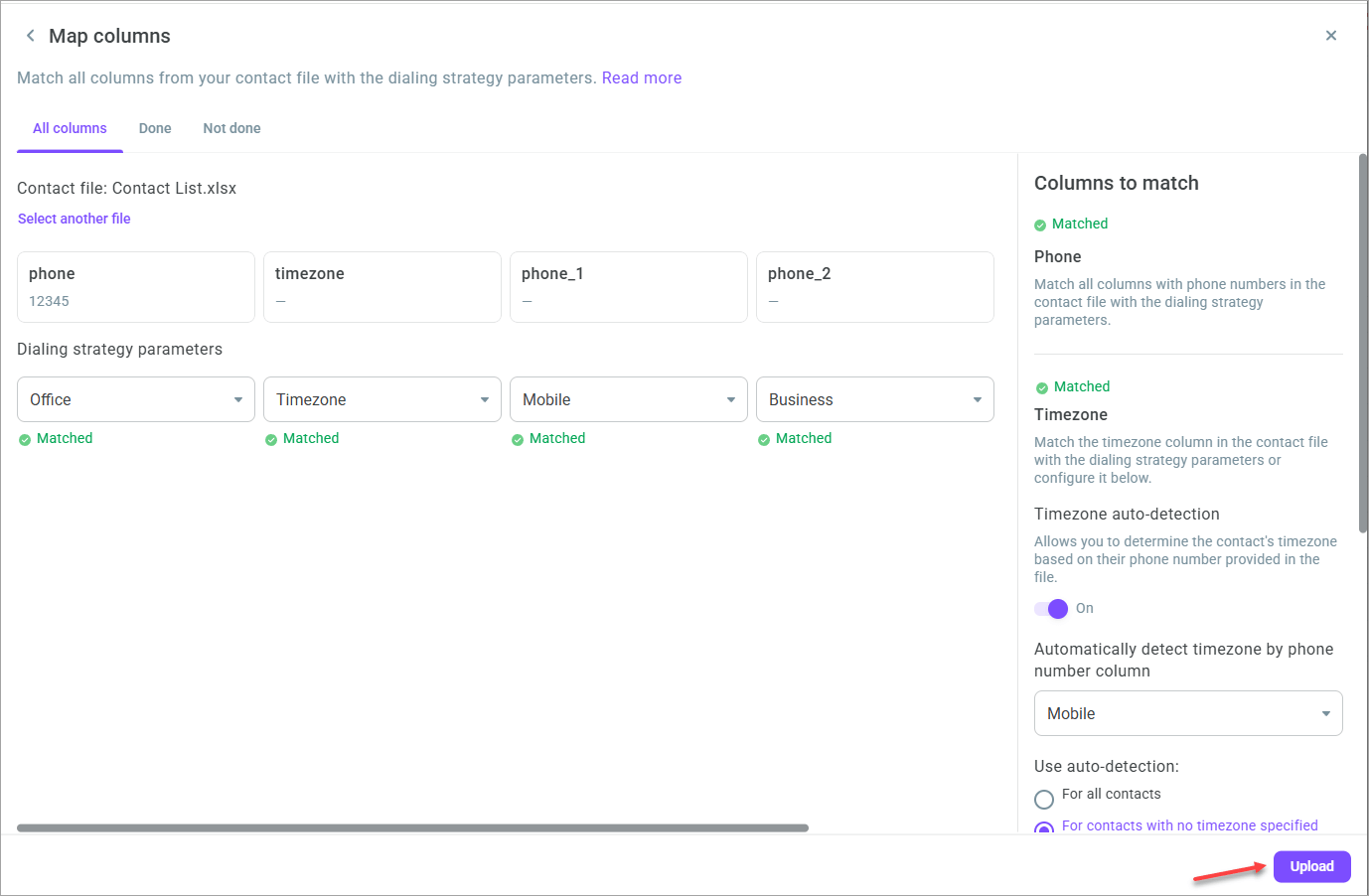This screenshot has width=1369, height=896.
Task: Click the Matched check icon above Timezone heading
Action: (x=1042, y=387)
